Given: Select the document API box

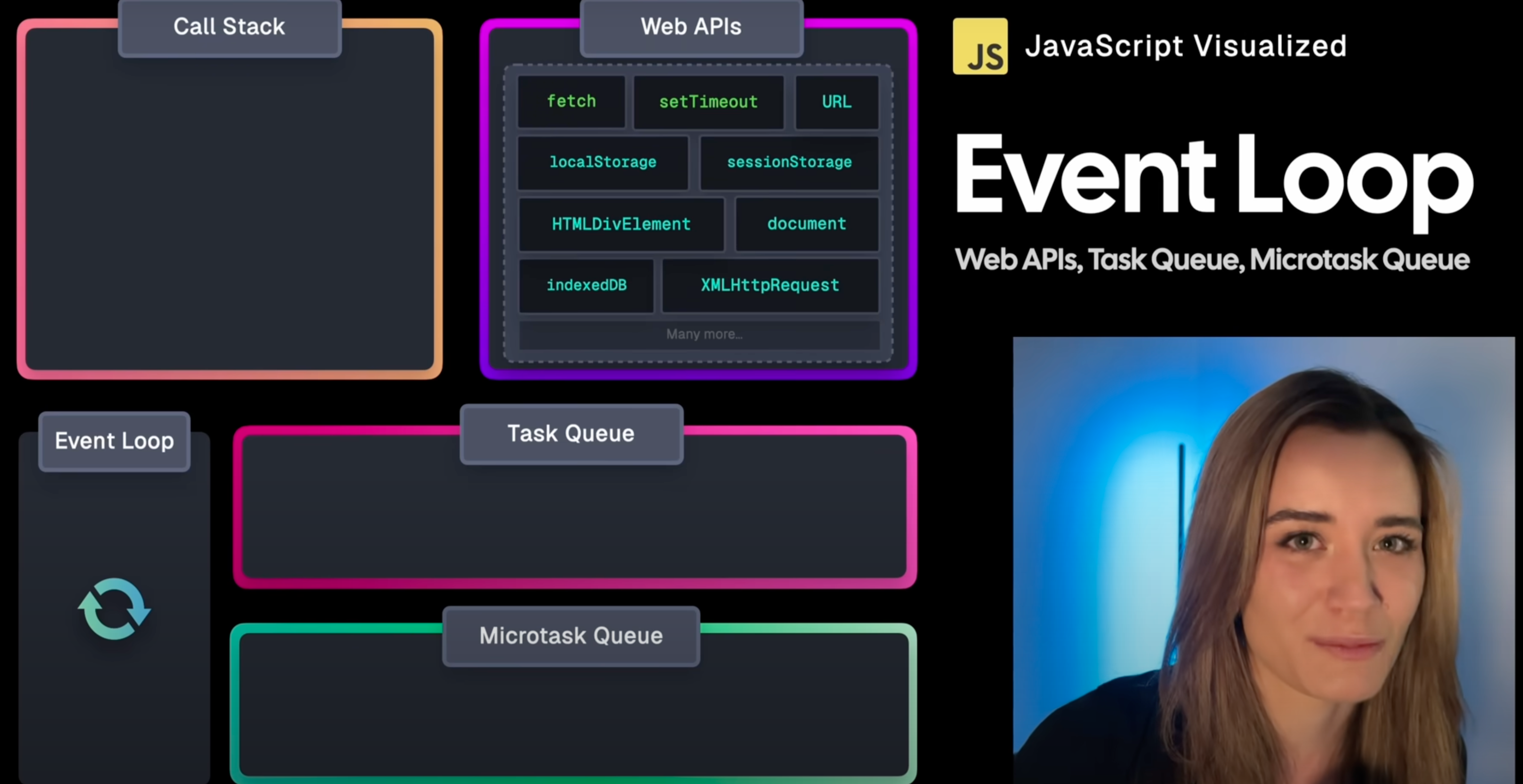Looking at the screenshot, I should click(x=806, y=224).
